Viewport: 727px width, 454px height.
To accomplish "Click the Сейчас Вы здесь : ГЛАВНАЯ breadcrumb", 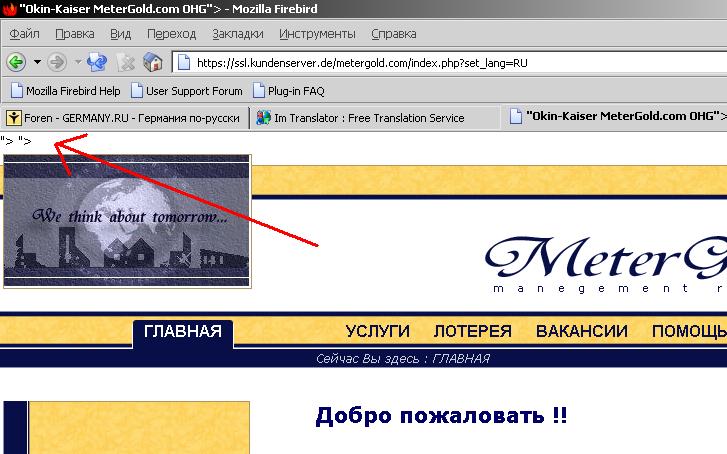I will [403, 358].
